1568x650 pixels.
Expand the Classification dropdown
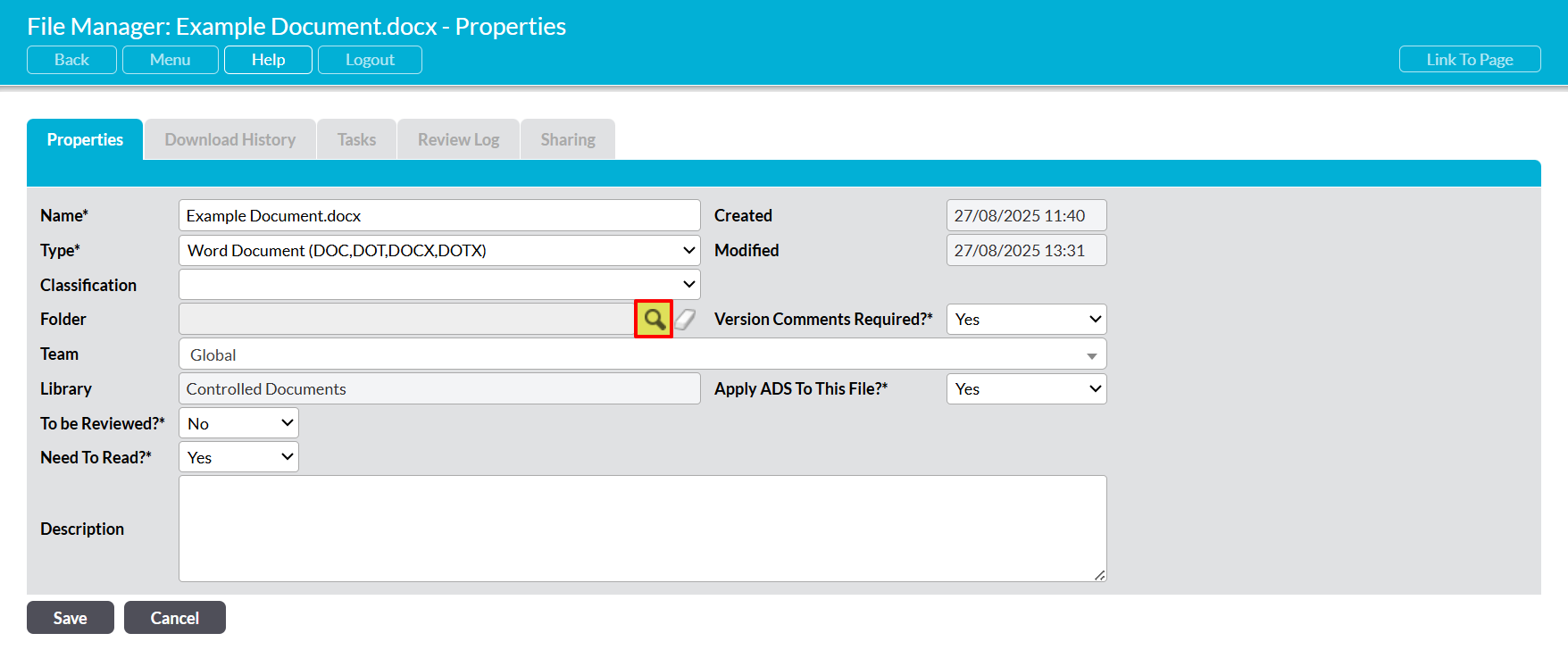click(439, 285)
